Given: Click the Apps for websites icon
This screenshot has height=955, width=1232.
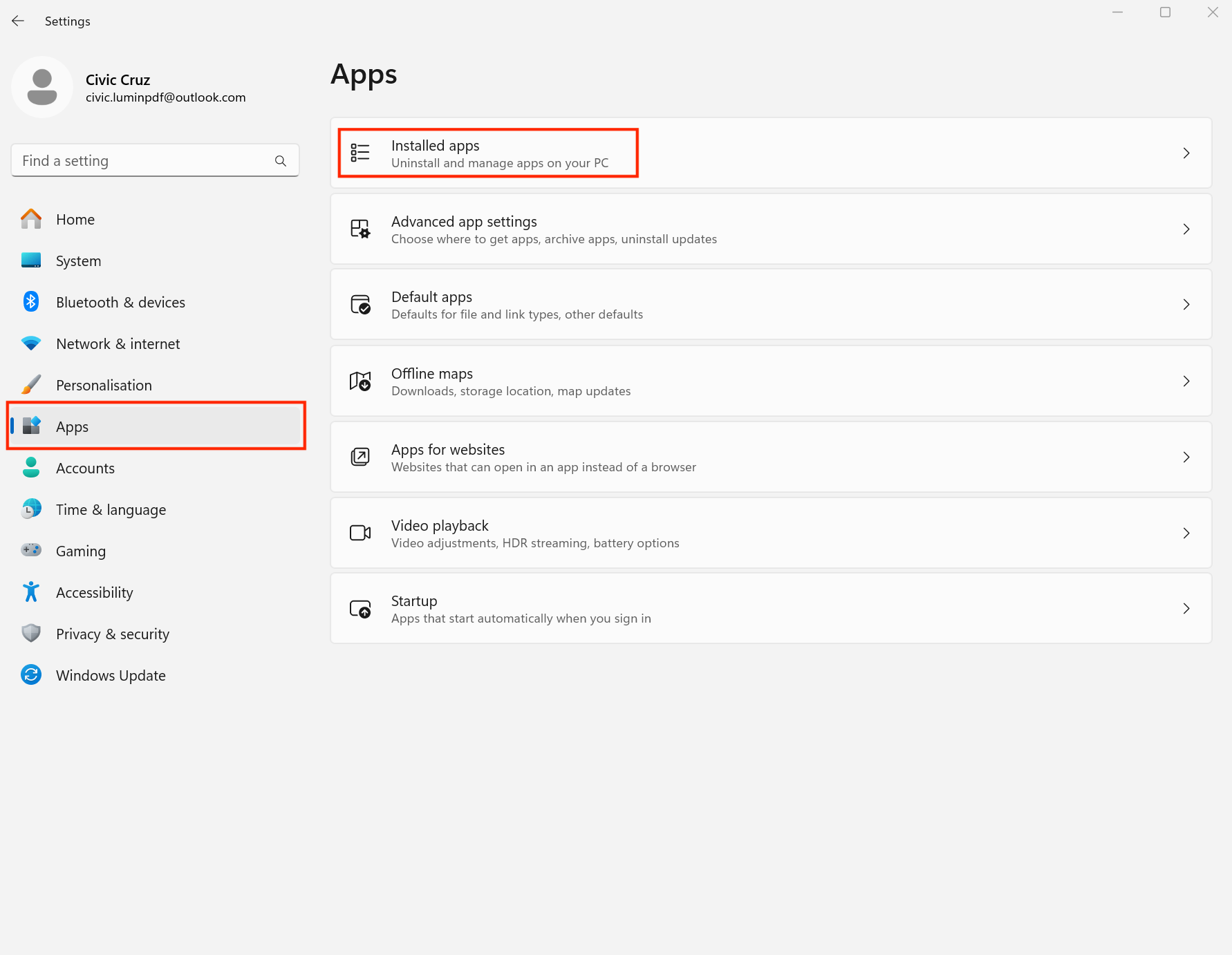Looking at the screenshot, I should [x=360, y=457].
